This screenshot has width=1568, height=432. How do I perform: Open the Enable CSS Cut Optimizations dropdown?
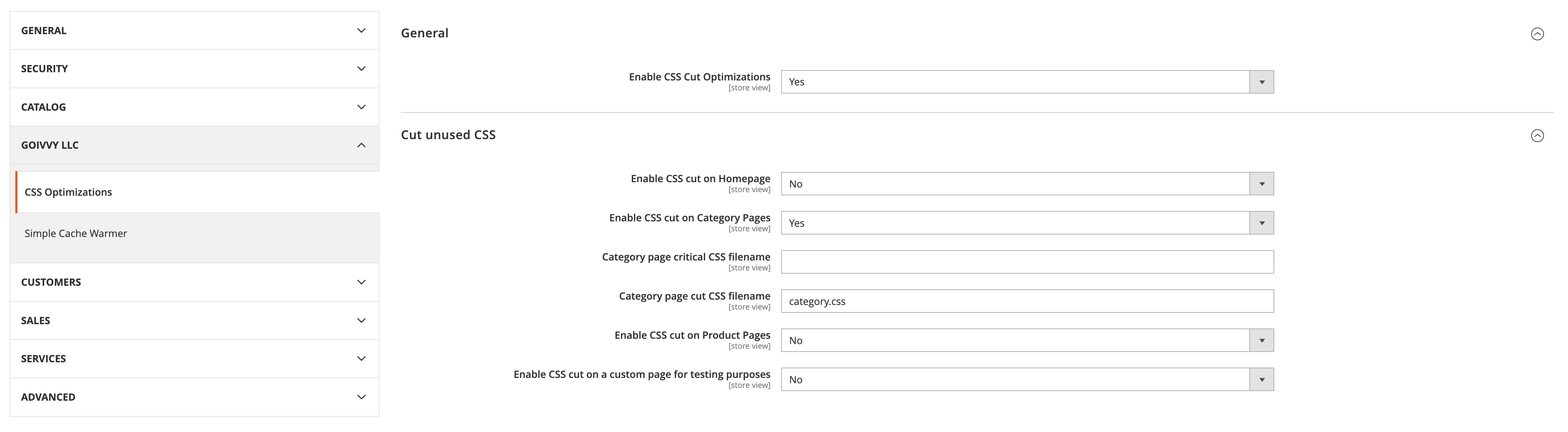(1261, 81)
